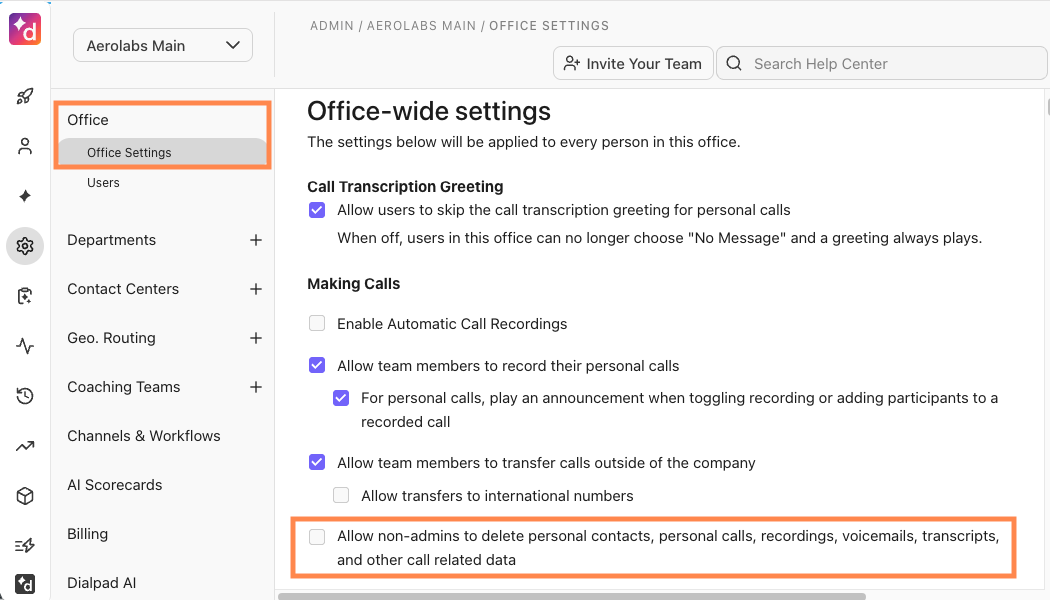The width and height of the screenshot is (1050, 600).
Task: Focus the Search Help Center field
Action: 881,64
